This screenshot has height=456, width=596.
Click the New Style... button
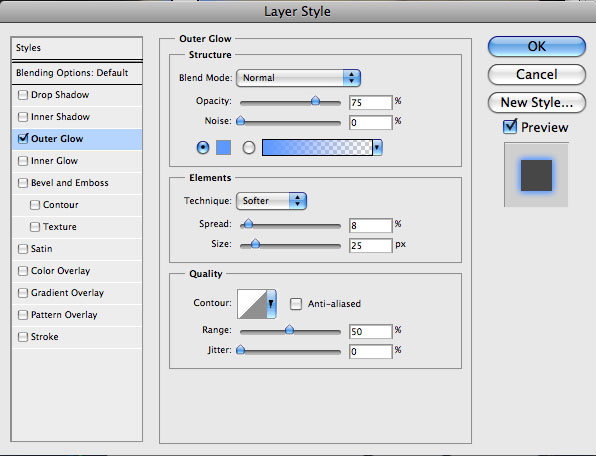click(536, 102)
